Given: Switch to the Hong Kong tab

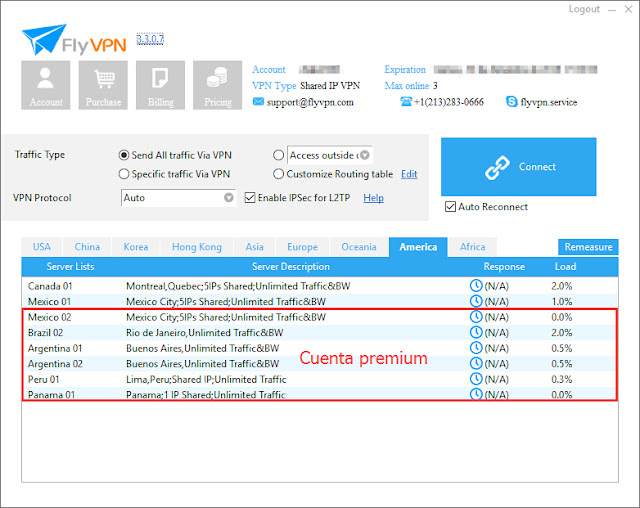Looking at the screenshot, I should coord(197,247).
